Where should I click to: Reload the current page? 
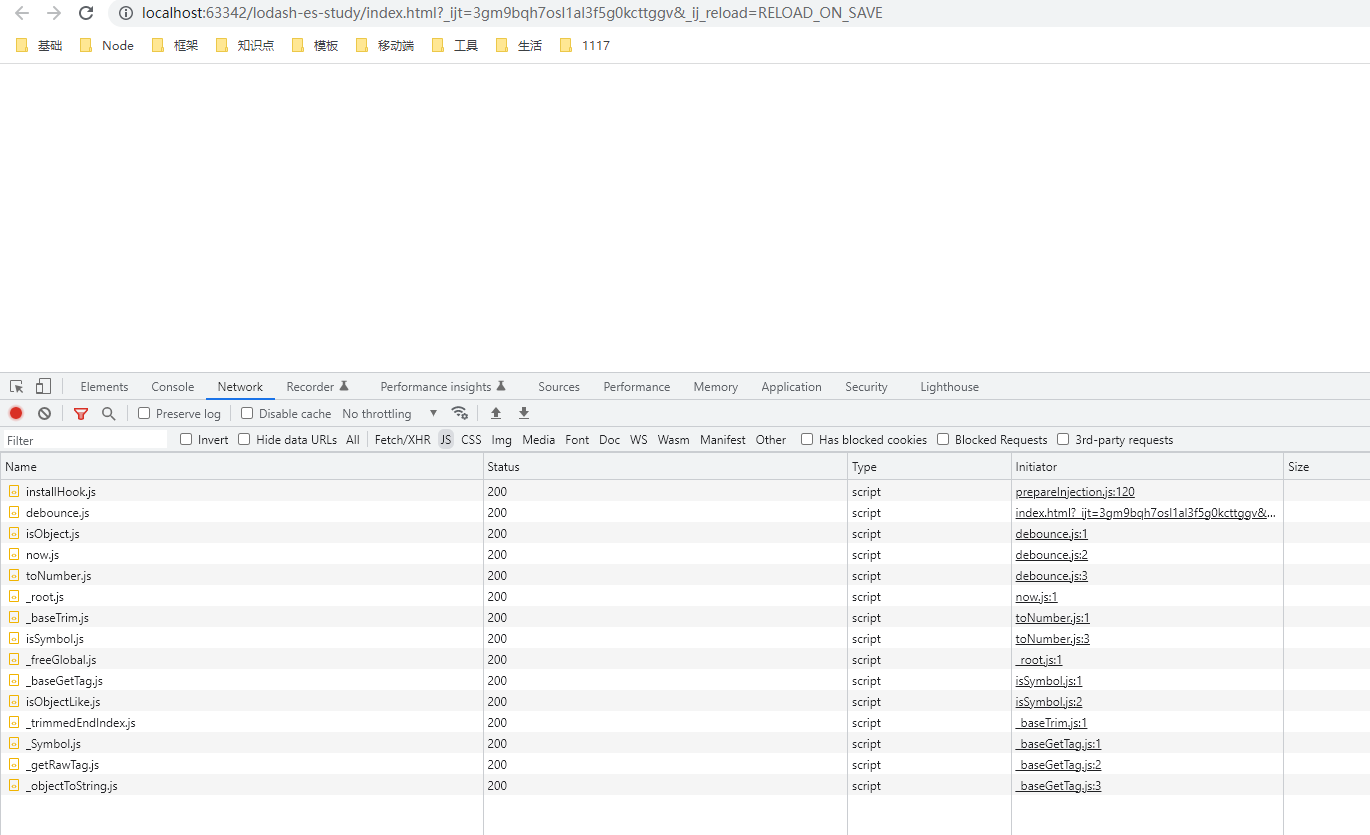(x=86, y=14)
